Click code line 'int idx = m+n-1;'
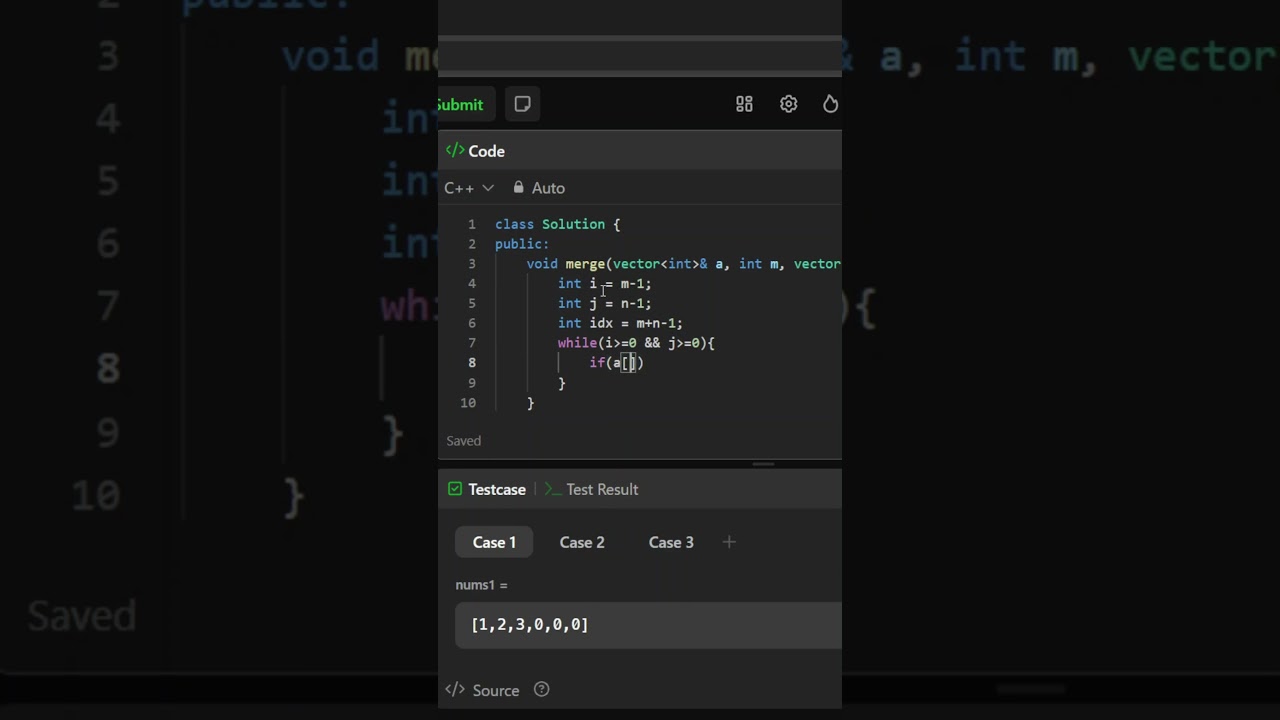1280x720 pixels. (x=620, y=323)
